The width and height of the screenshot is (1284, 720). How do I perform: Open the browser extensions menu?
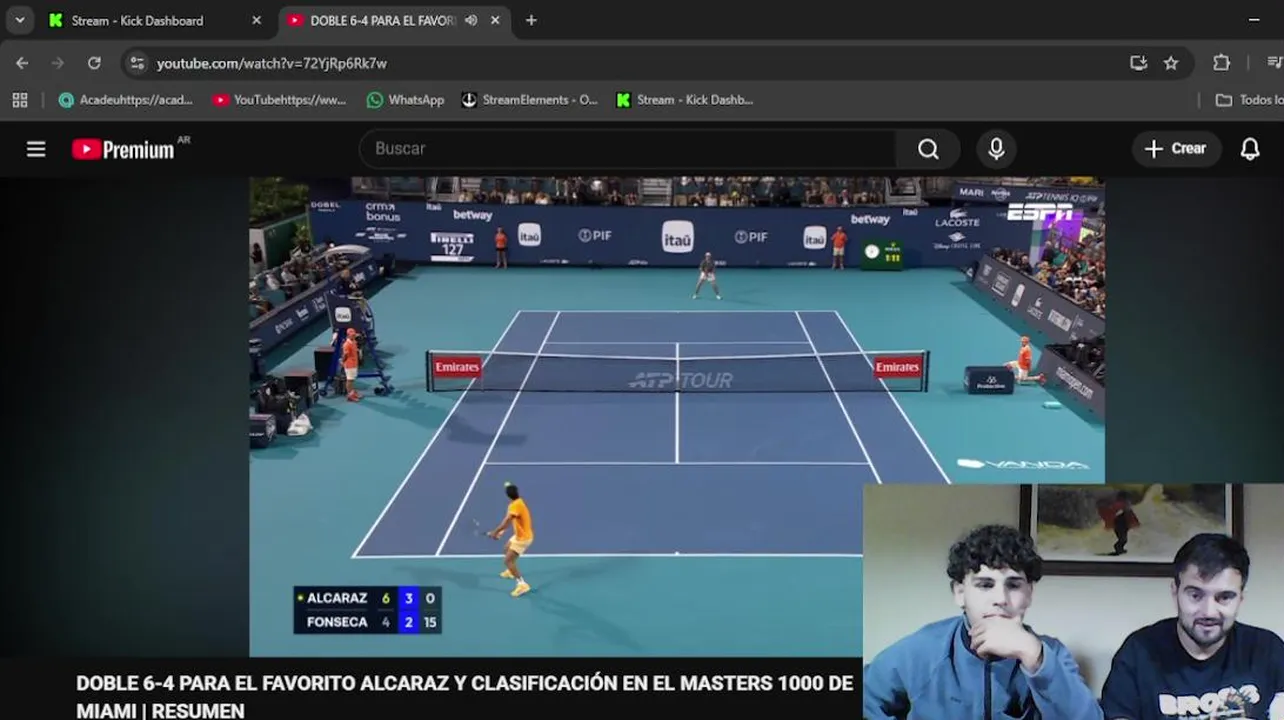point(1221,63)
